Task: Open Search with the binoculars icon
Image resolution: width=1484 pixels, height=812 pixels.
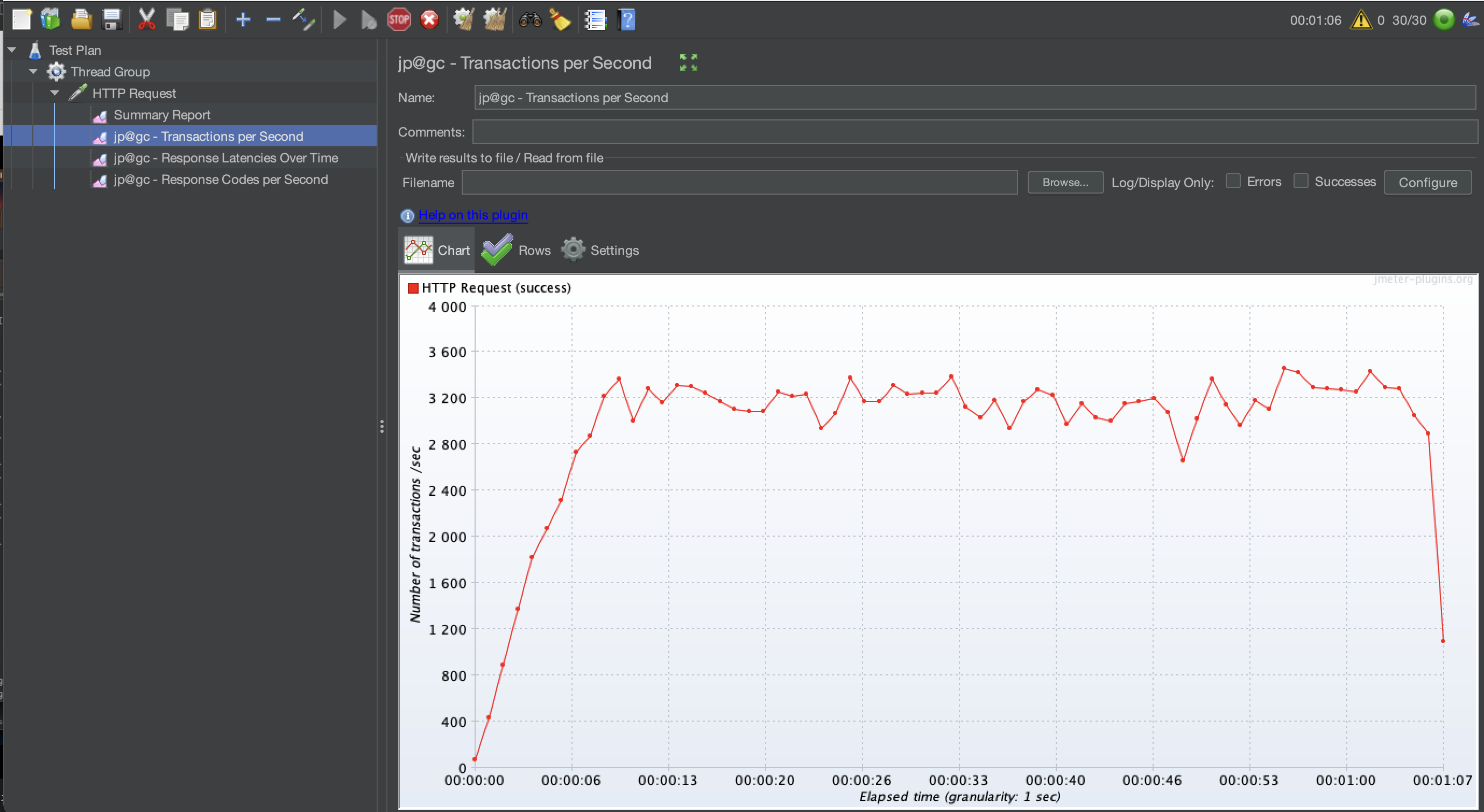Action: pos(530,20)
